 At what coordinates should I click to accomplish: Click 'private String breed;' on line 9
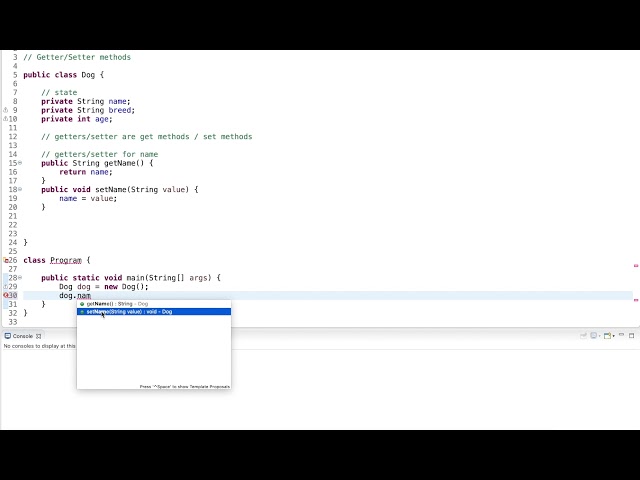[x=88, y=110]
